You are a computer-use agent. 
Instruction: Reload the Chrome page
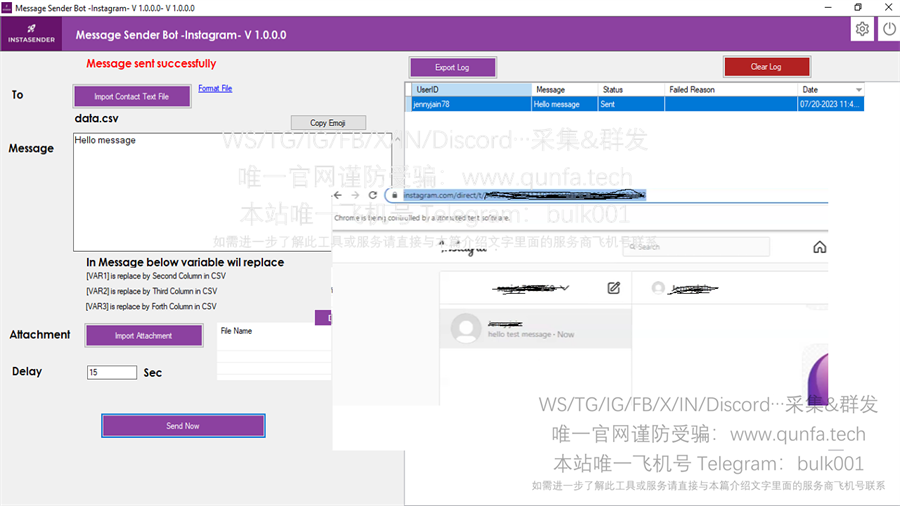373,195
